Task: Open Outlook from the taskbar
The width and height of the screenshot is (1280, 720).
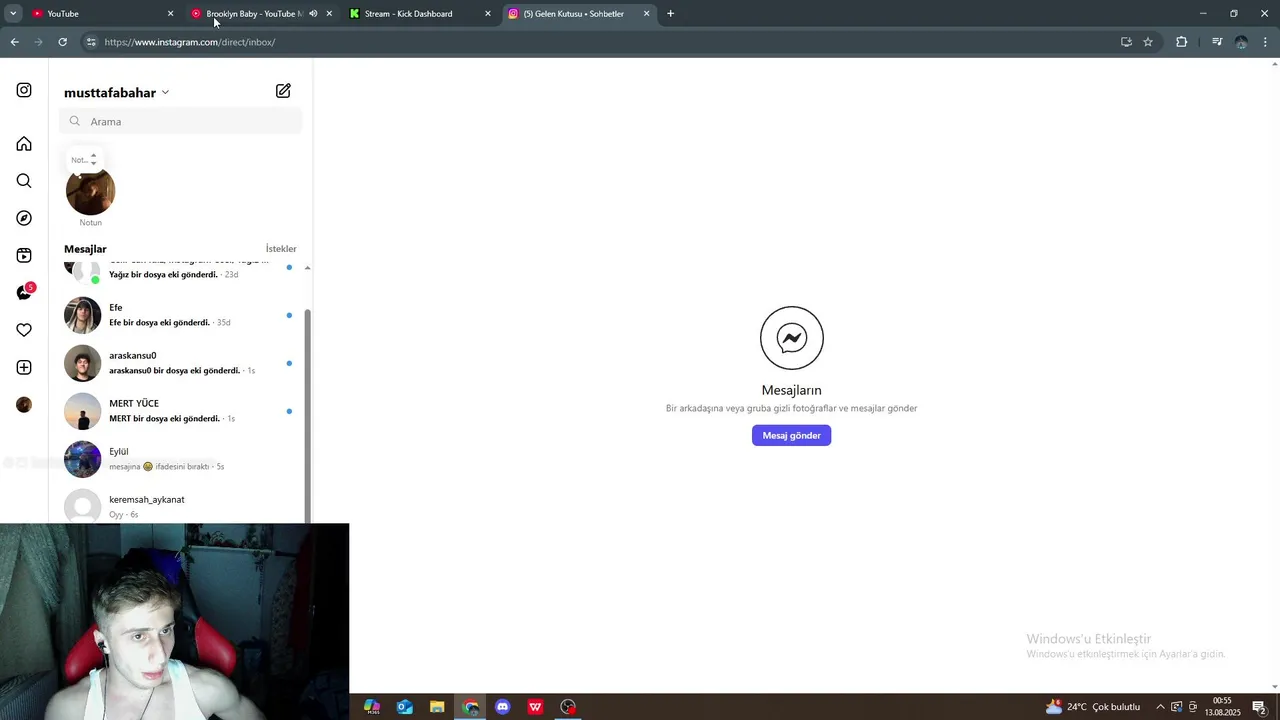Action: [405, 707]
